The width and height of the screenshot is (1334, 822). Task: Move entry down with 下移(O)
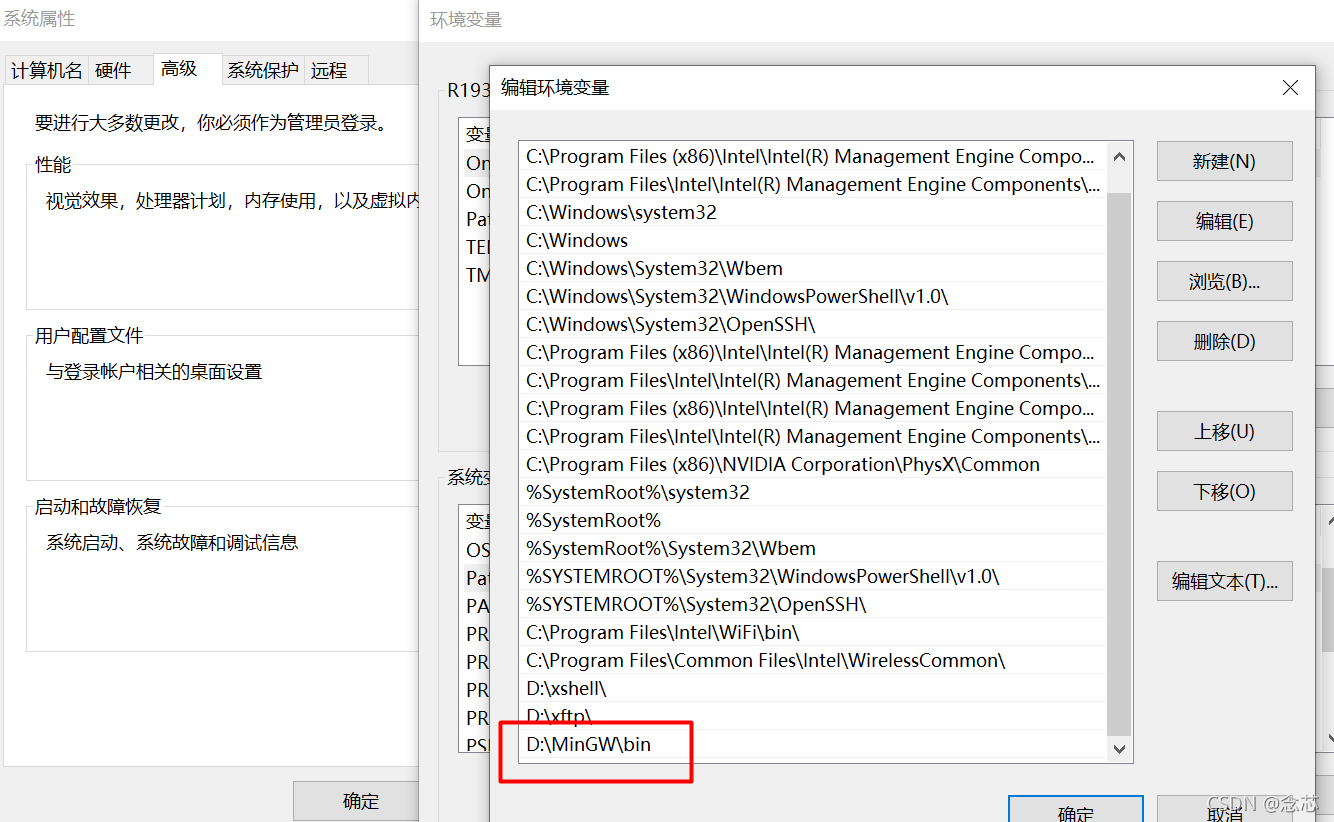(x=1224, y=491)
